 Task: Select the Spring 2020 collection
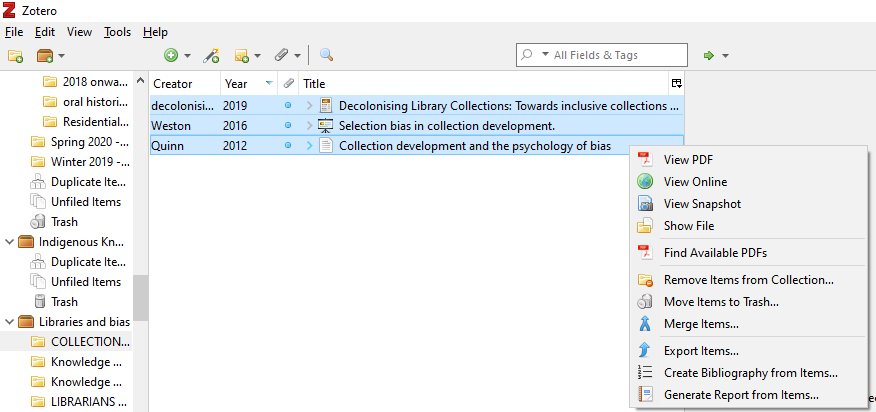(x=80, y=141)
